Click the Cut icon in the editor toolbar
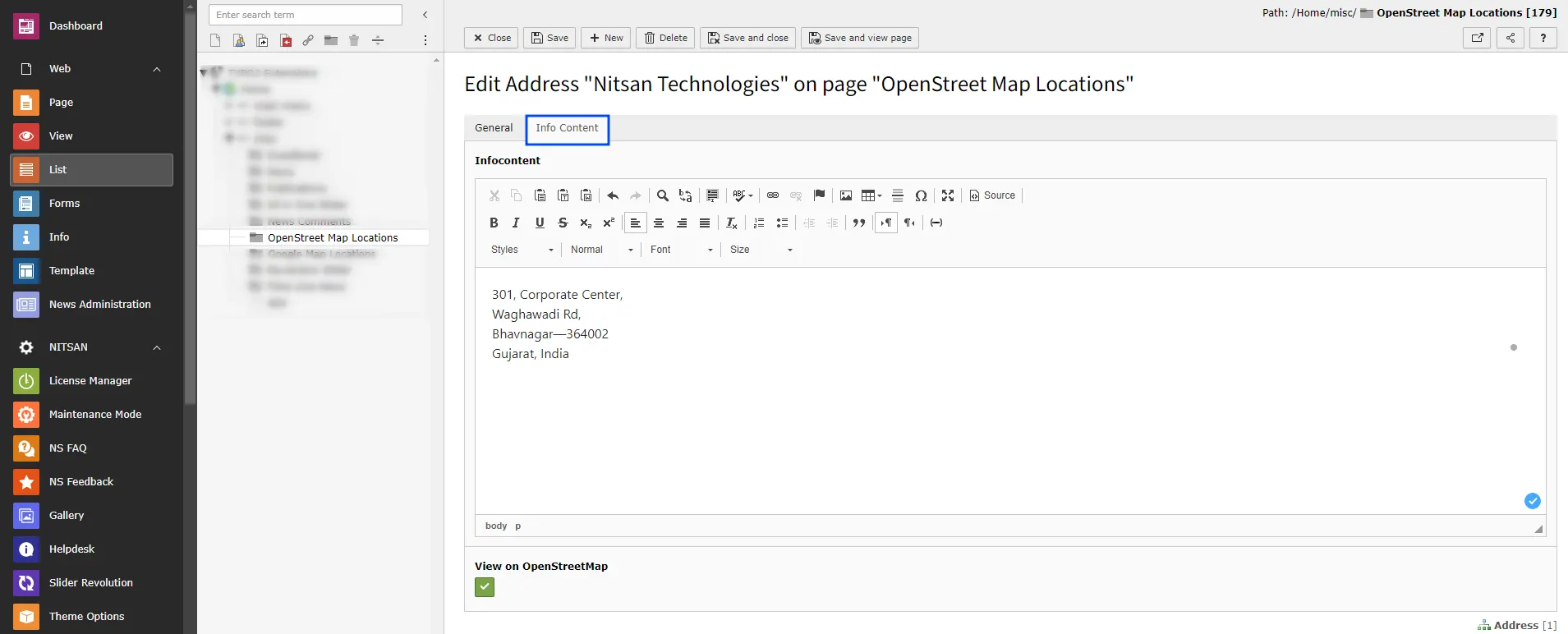The image size is (1568, 634). 494,195
